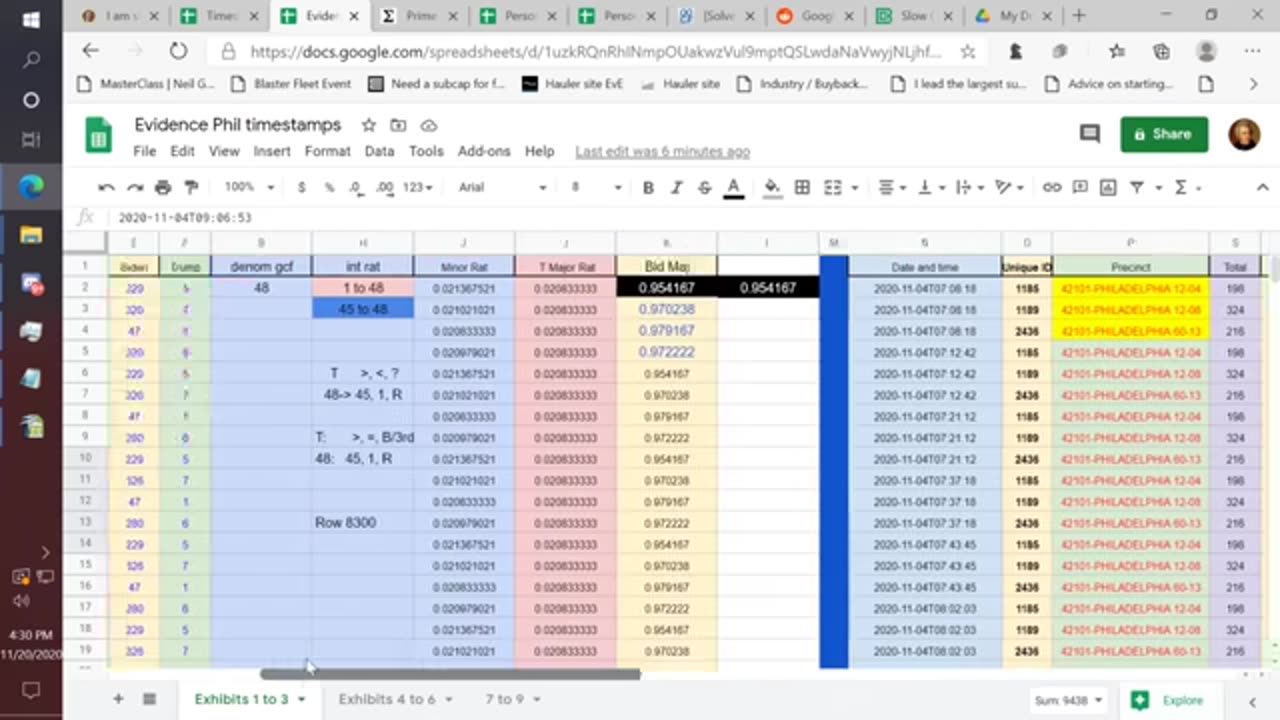This screenshot has width=1280, height=720.
Task: Open the Tools menu
Action: [x=426, y=151]
